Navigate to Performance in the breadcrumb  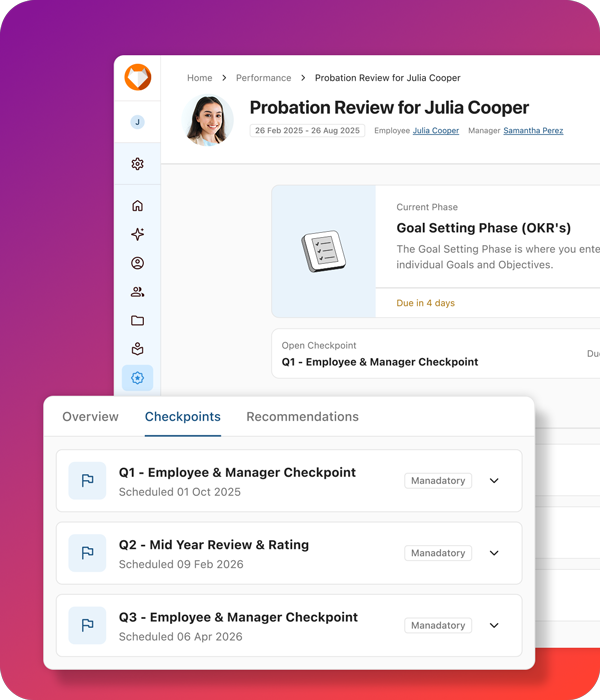tap(264, 78)
